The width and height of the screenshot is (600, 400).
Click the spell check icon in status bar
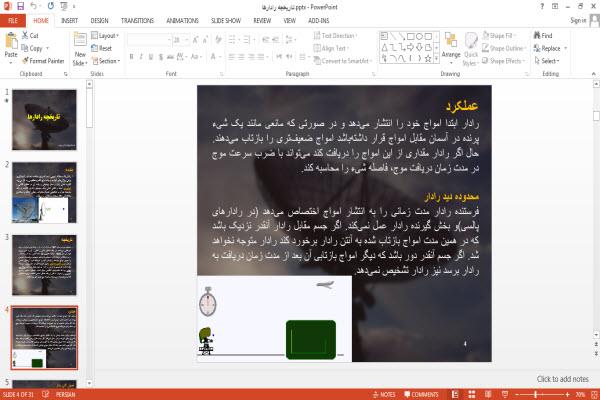tap(46, 394)
